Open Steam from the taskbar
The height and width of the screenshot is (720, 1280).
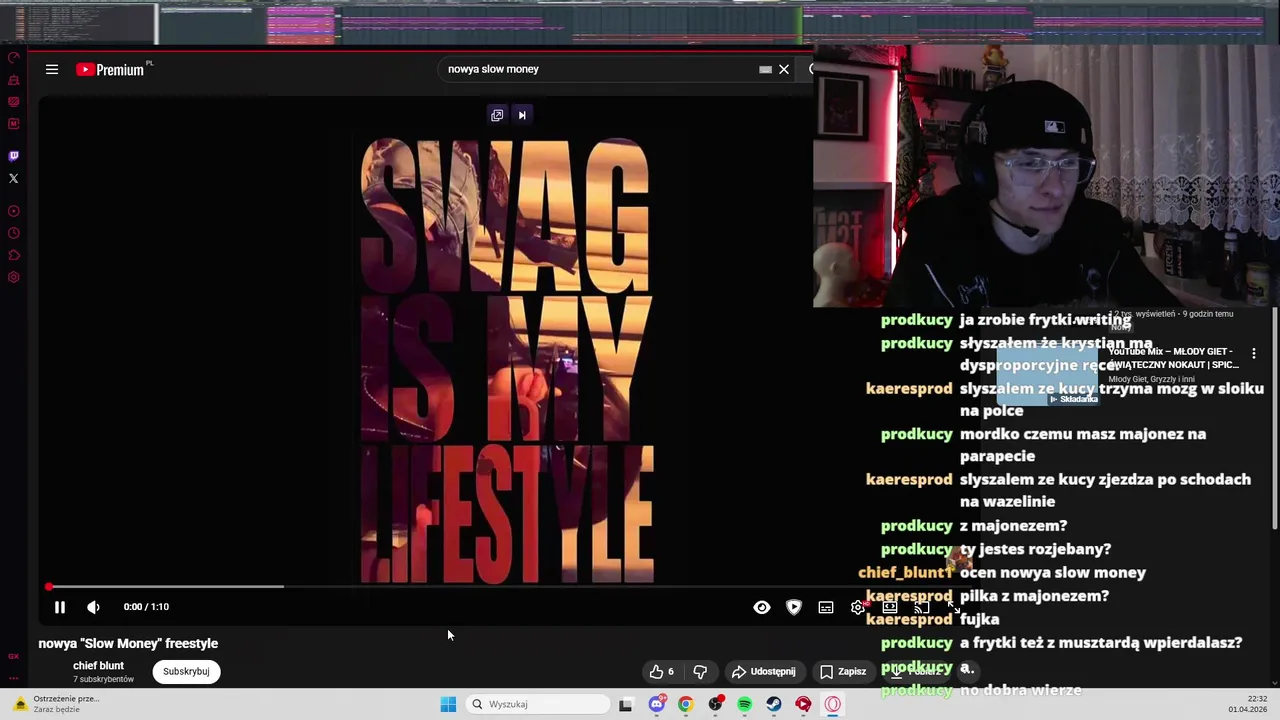click(774, 704)
